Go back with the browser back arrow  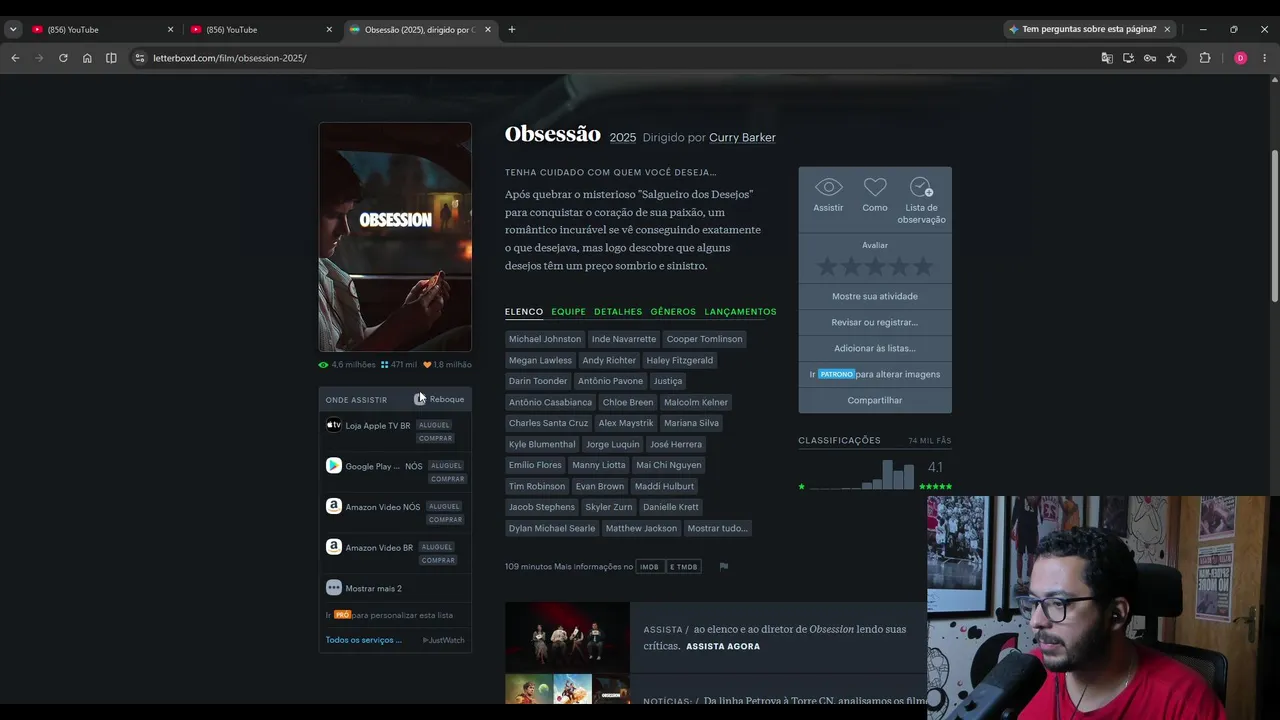pyautogui.click(x=15, y=58)
